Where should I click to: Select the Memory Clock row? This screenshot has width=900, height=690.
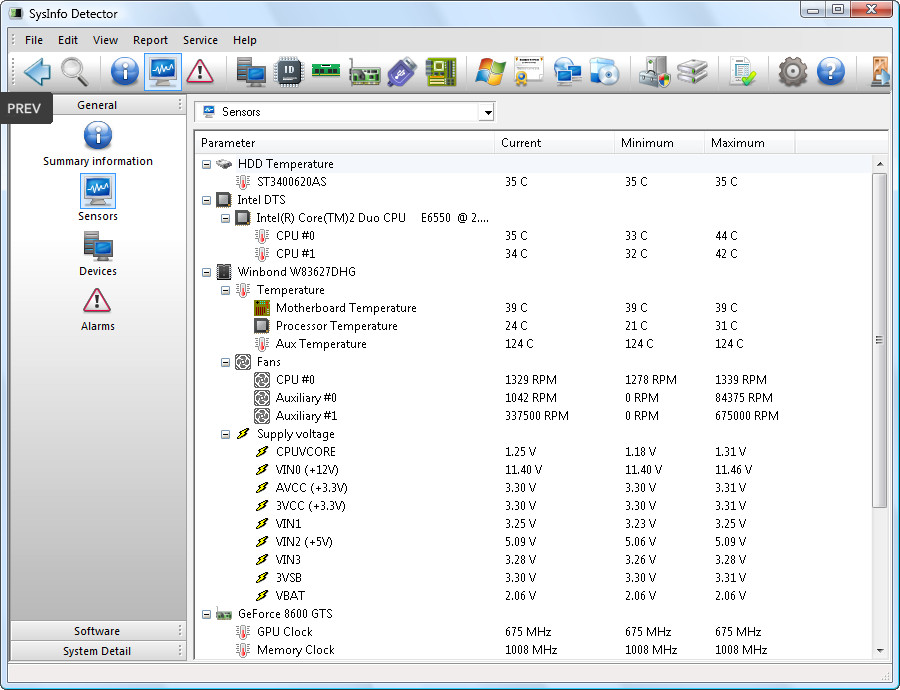[x=534, y=650]
